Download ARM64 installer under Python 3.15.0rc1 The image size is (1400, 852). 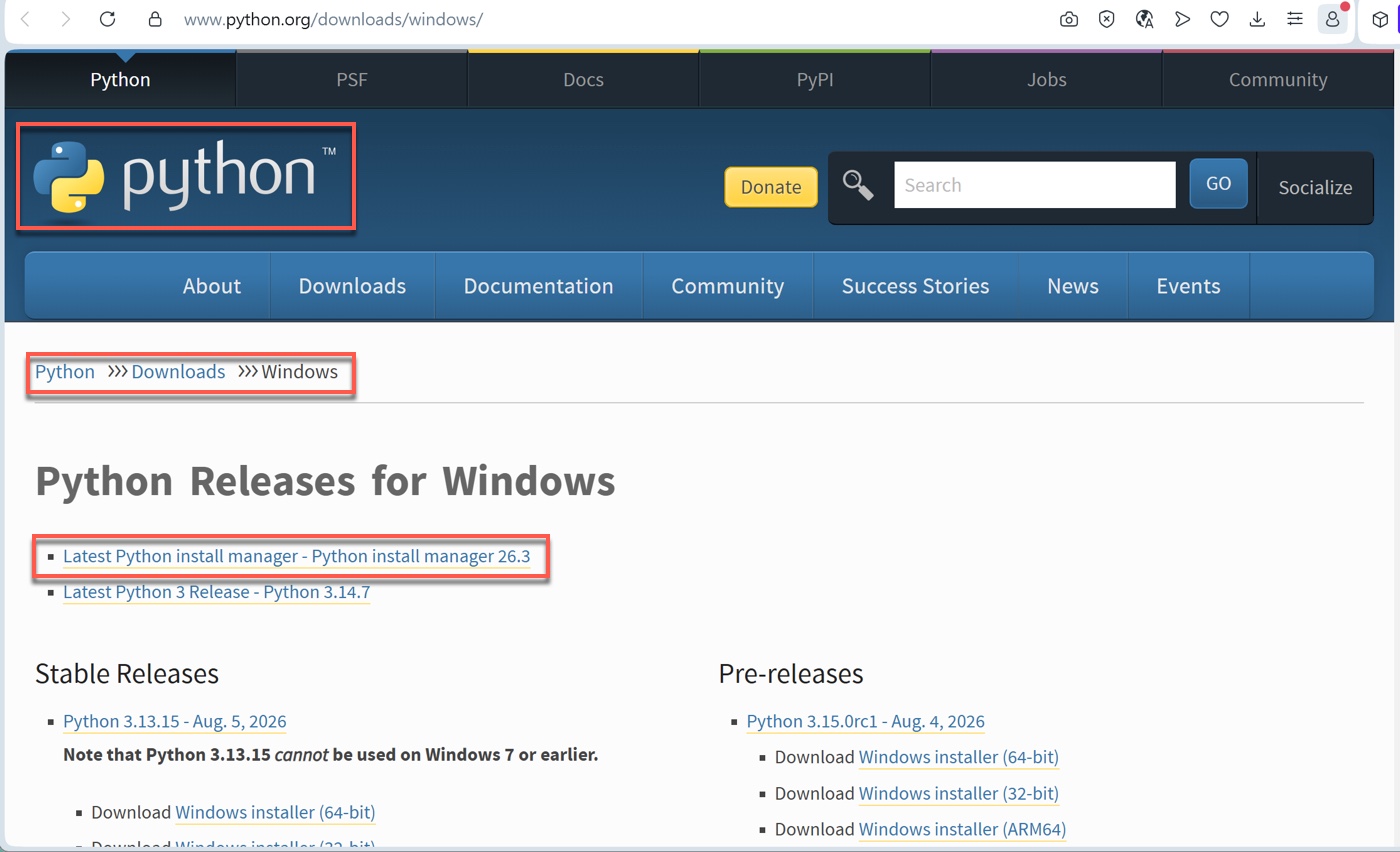tap(962, 829)
